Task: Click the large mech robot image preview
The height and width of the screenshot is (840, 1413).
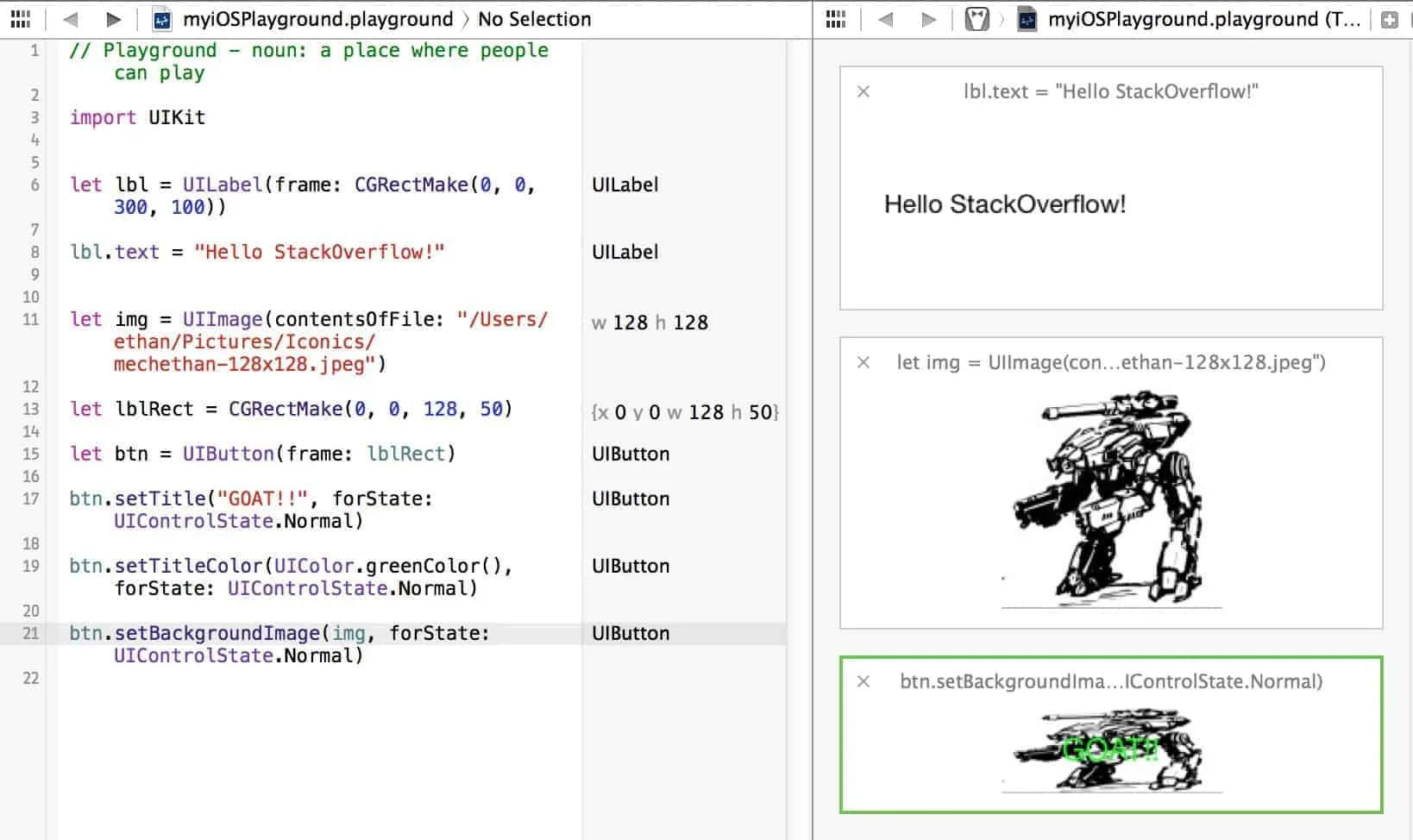Action: tap(1112, 499)
